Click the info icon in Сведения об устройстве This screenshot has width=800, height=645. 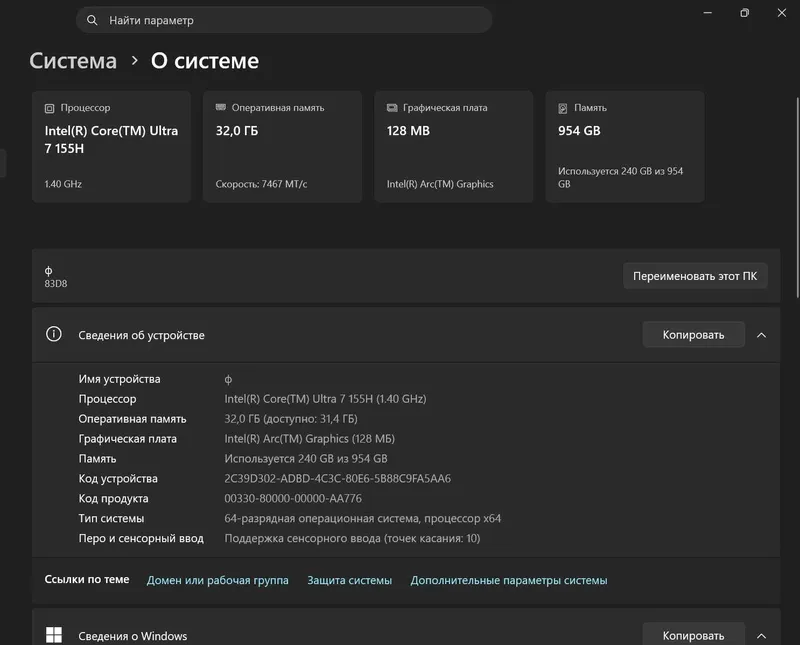(x=54, y=334)
